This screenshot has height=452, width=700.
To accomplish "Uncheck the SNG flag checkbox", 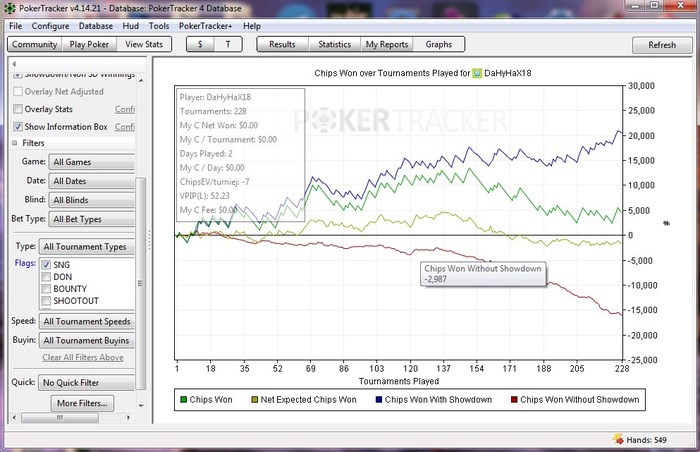I will point(46,265).
